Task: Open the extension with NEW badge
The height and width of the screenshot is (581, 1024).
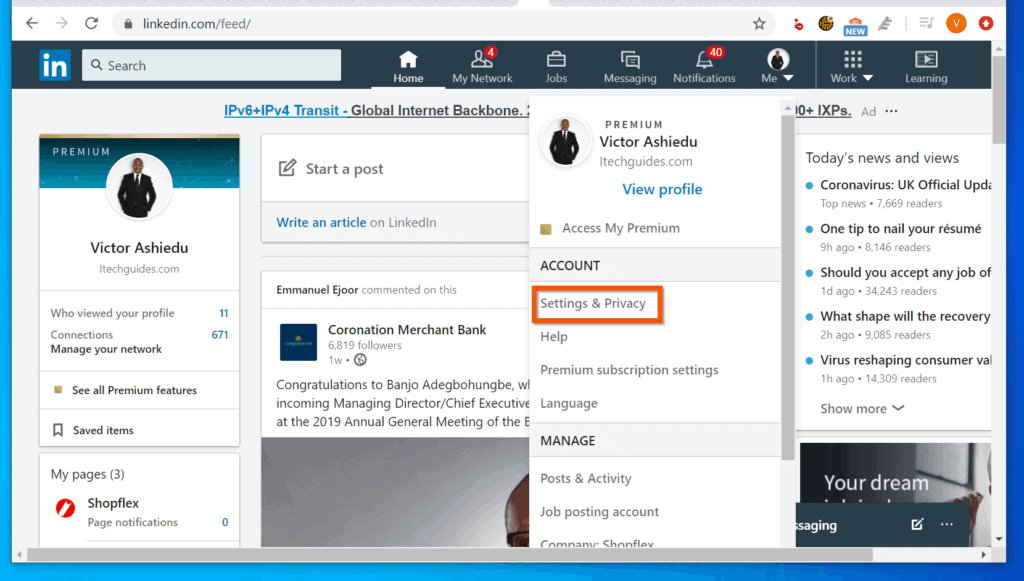Action: coord(855,25)
